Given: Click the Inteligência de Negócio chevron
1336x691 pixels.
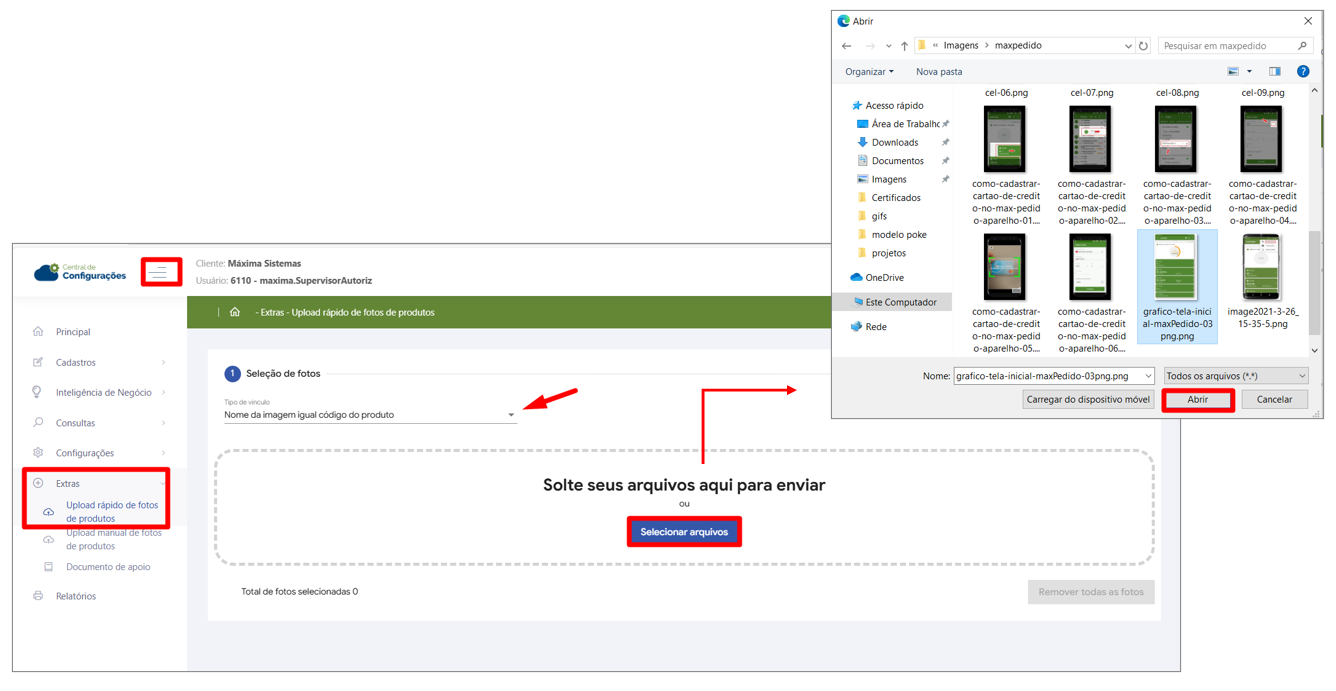Looking at the screenshot, I should [164, 392].
